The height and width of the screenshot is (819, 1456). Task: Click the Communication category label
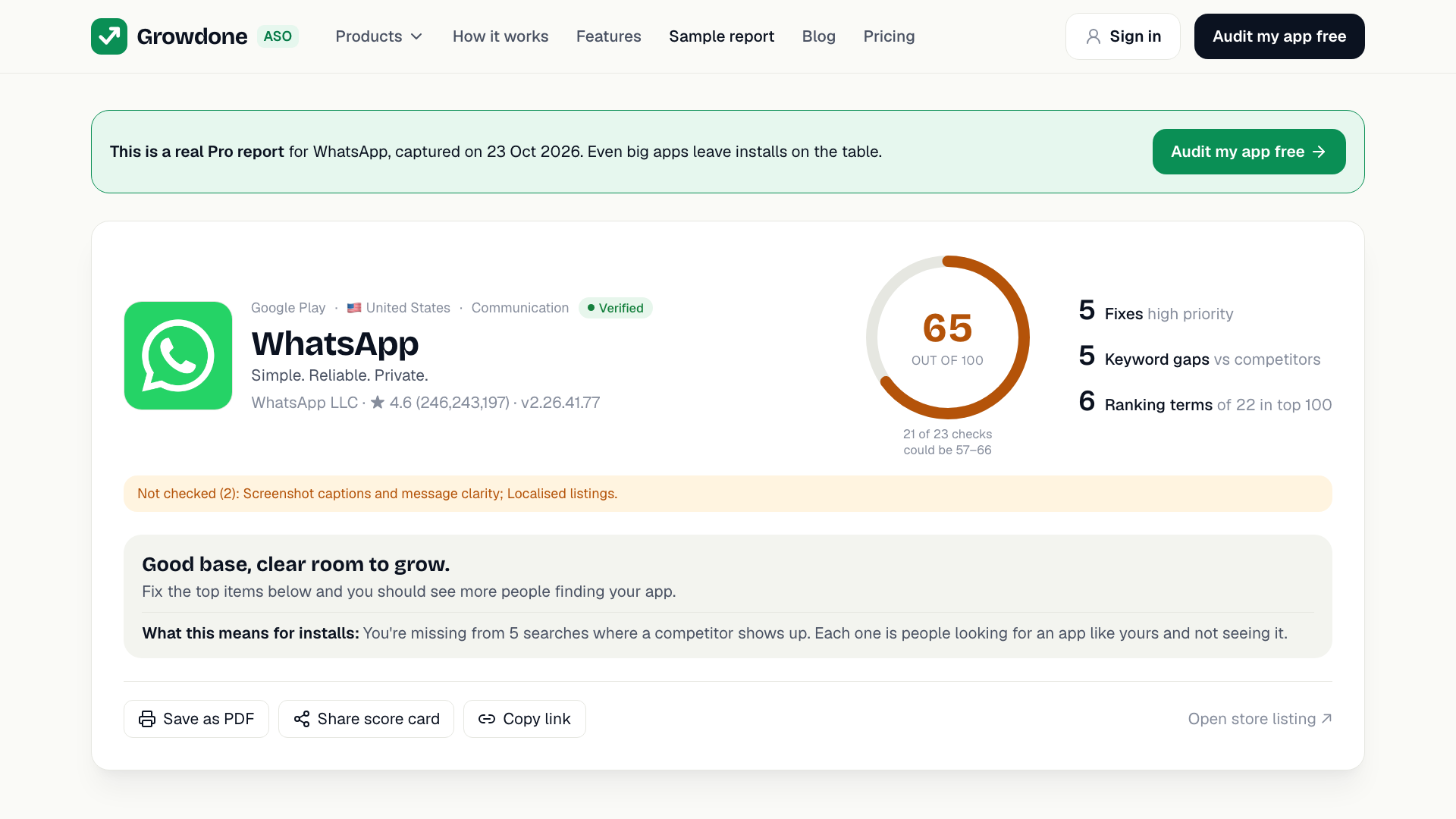click(x=520, y=308)
